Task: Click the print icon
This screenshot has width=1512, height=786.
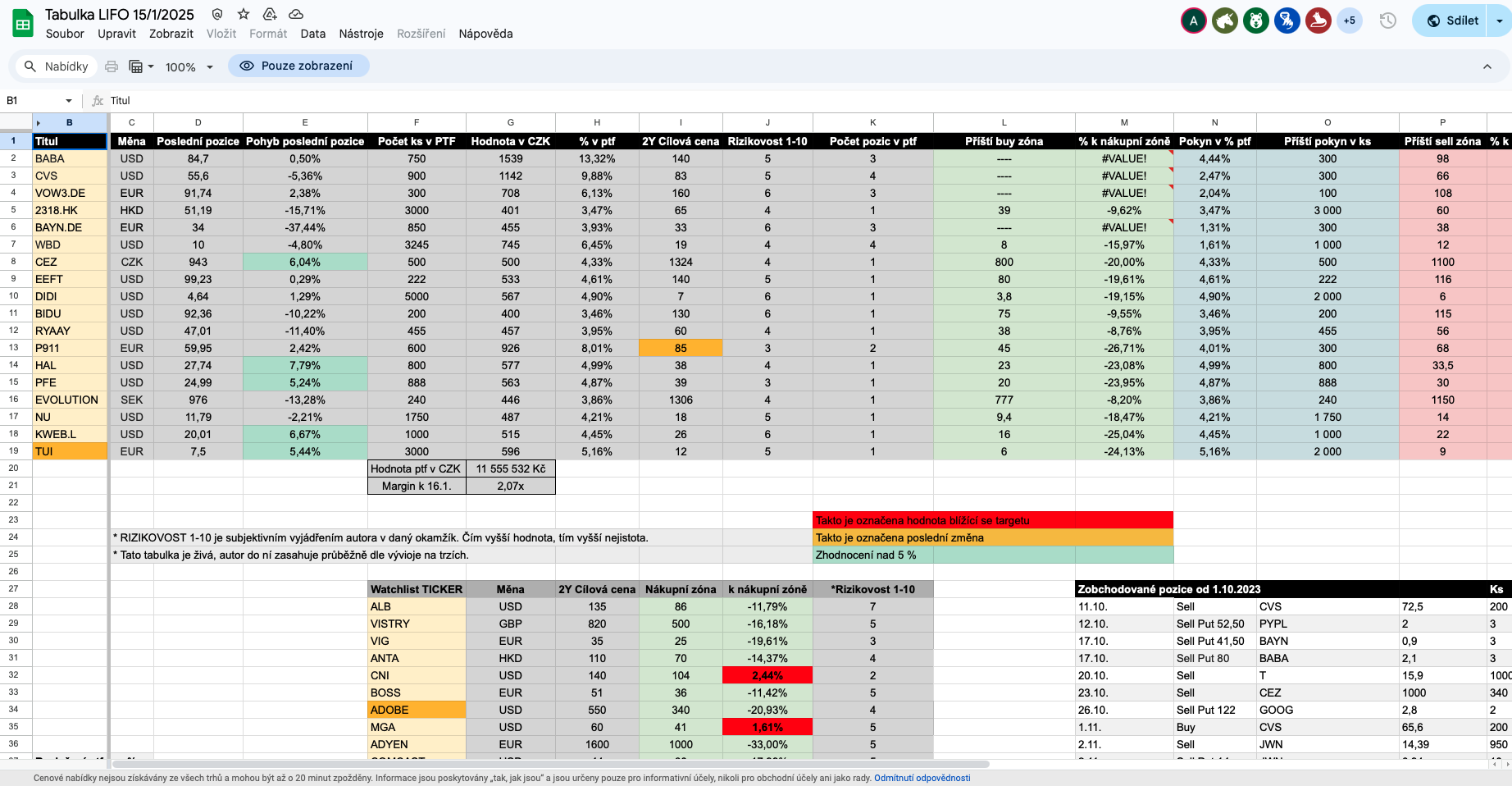Action: [x=112, y=66]
